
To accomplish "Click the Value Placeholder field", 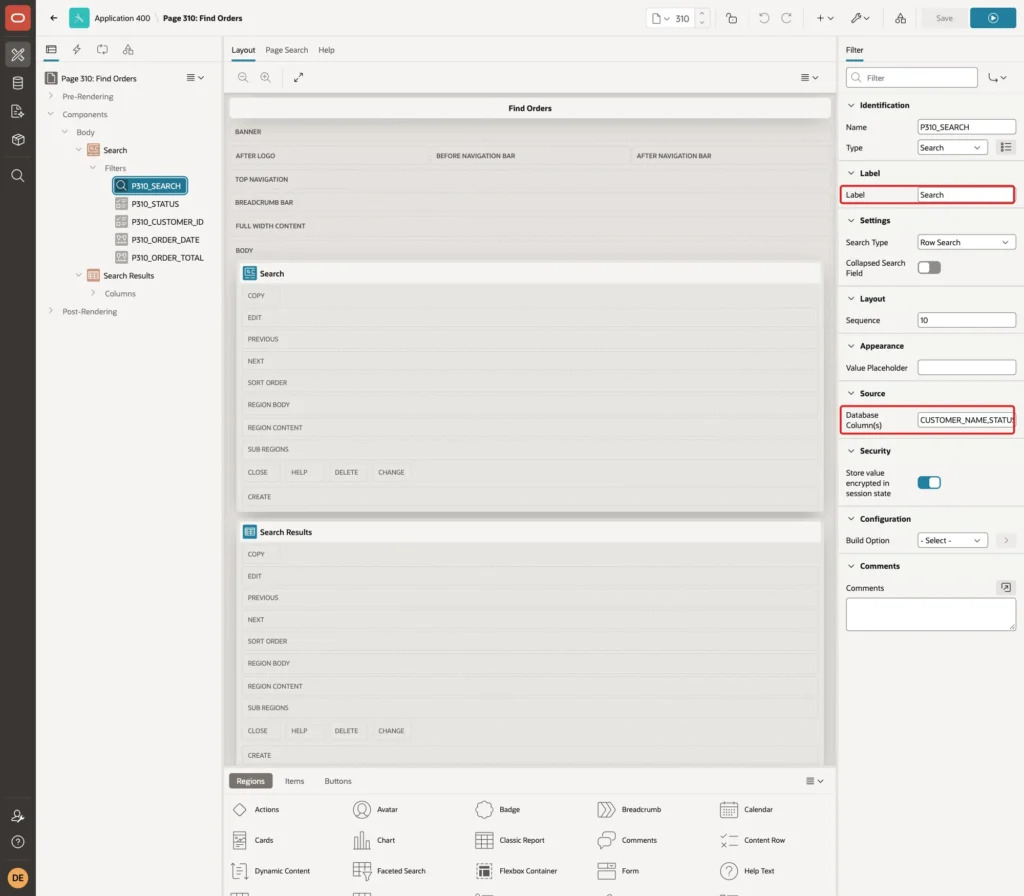I will [x=967, y=368].
